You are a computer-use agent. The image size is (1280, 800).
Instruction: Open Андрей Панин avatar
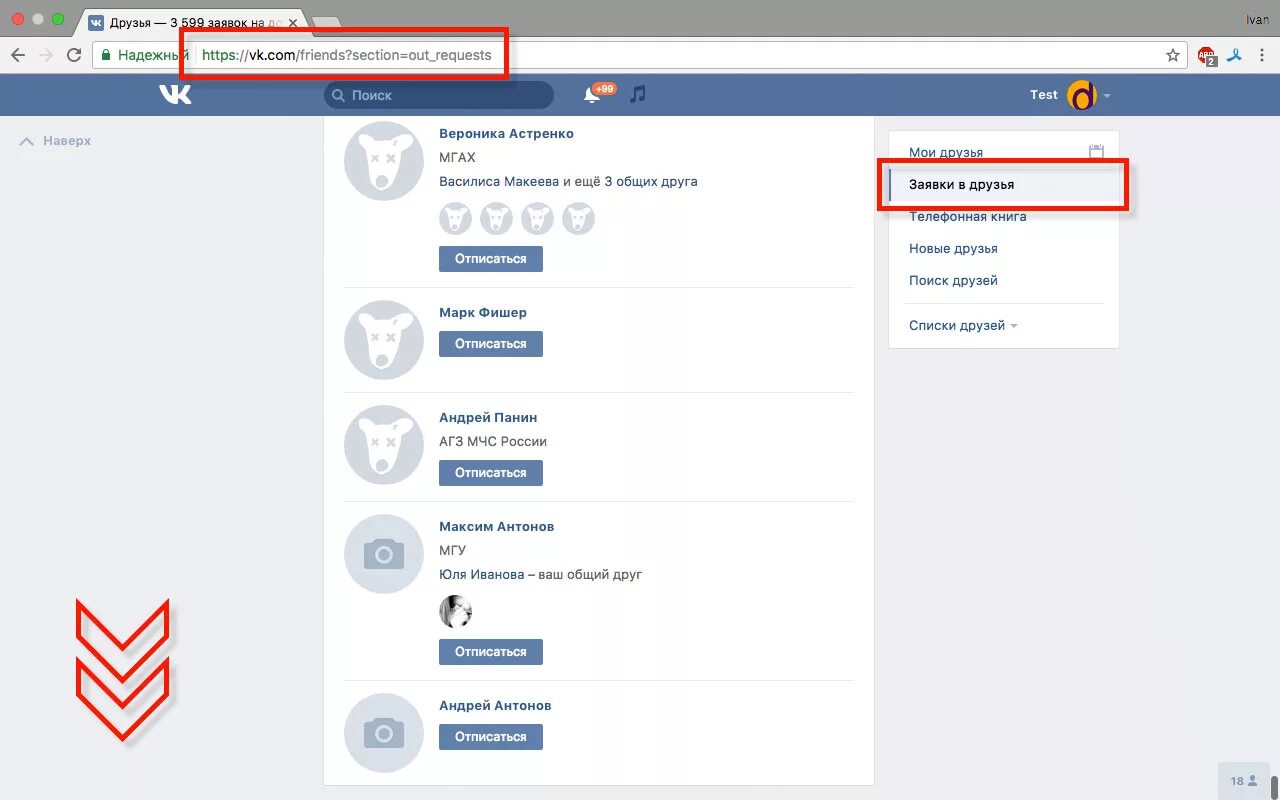coord(384,445)
